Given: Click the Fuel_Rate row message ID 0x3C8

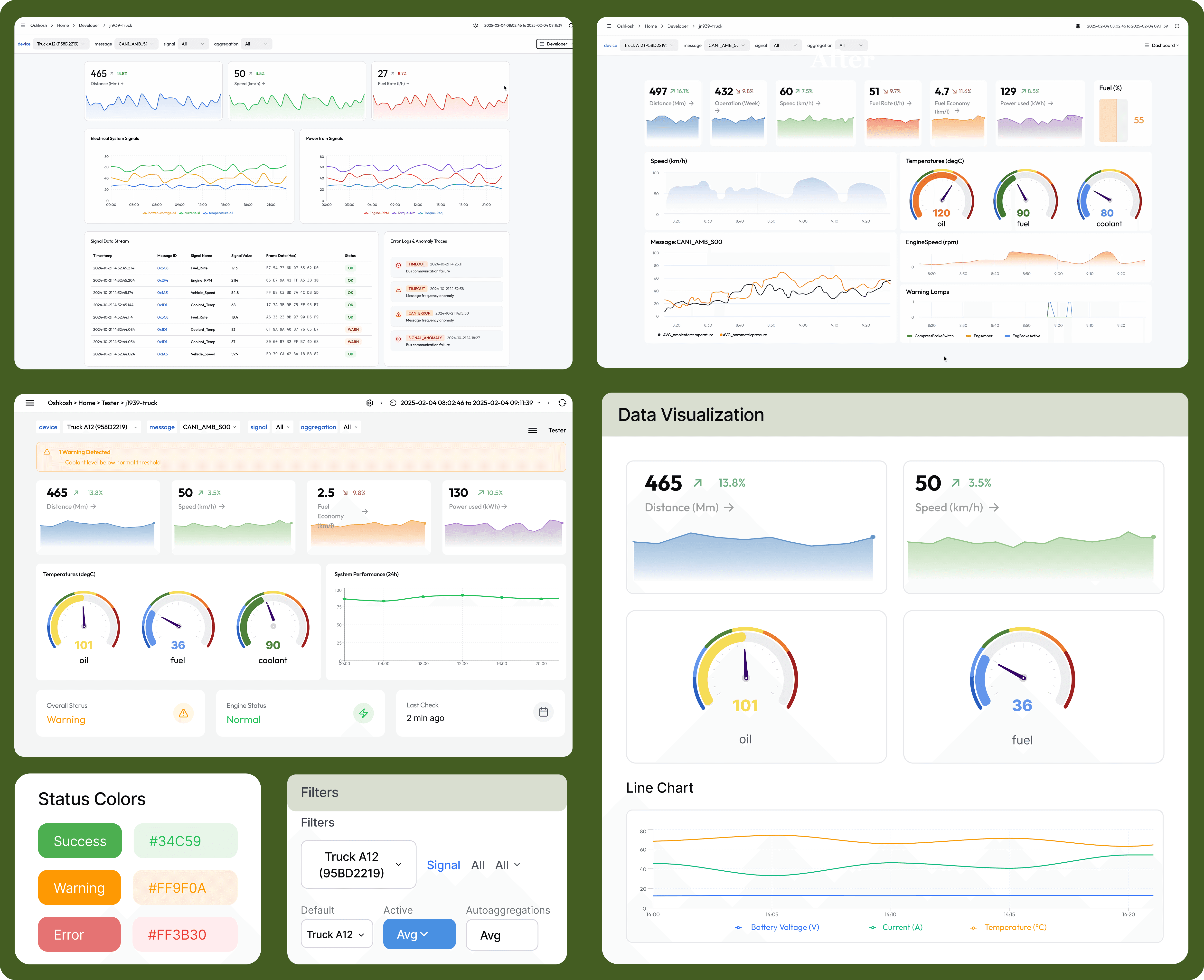Looking at the screenshot, I should (163, 268).
